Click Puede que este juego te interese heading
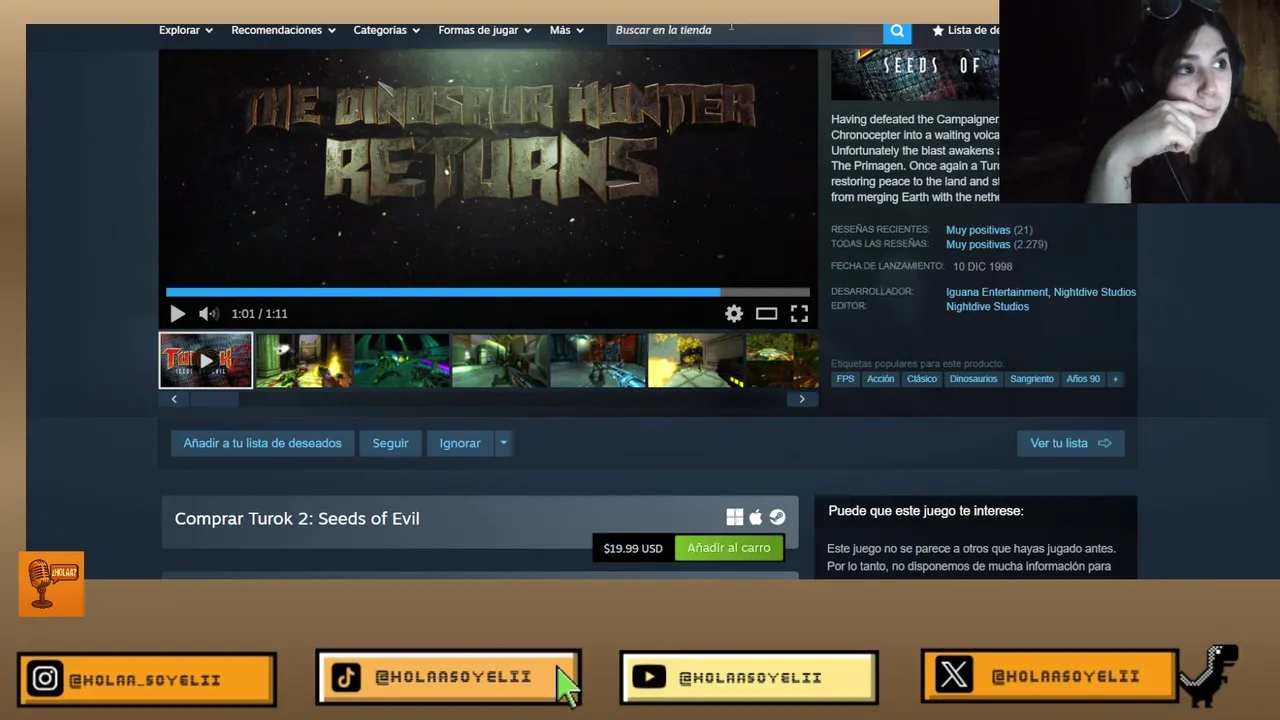This screenshot has width=1280, height=720. click(926, 511)
